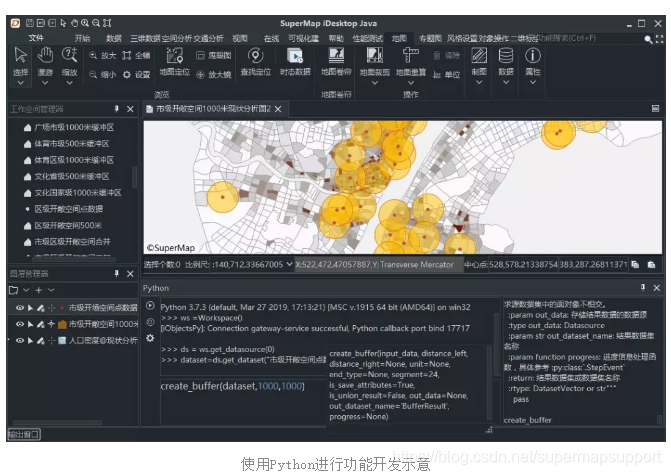Select 区级开敞空间点数据 in workspace tree

pyautogui.click(x=68, y=209)
